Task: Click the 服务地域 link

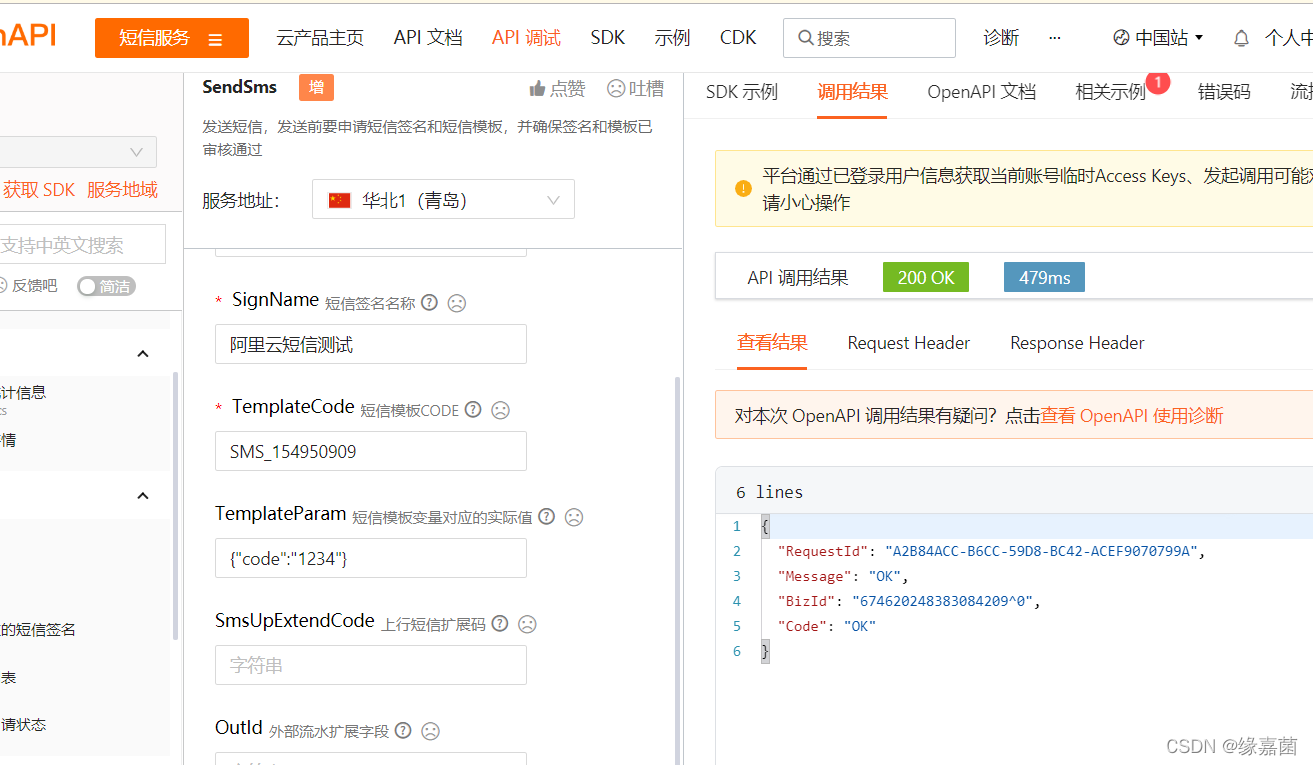Action: point(122,190)
